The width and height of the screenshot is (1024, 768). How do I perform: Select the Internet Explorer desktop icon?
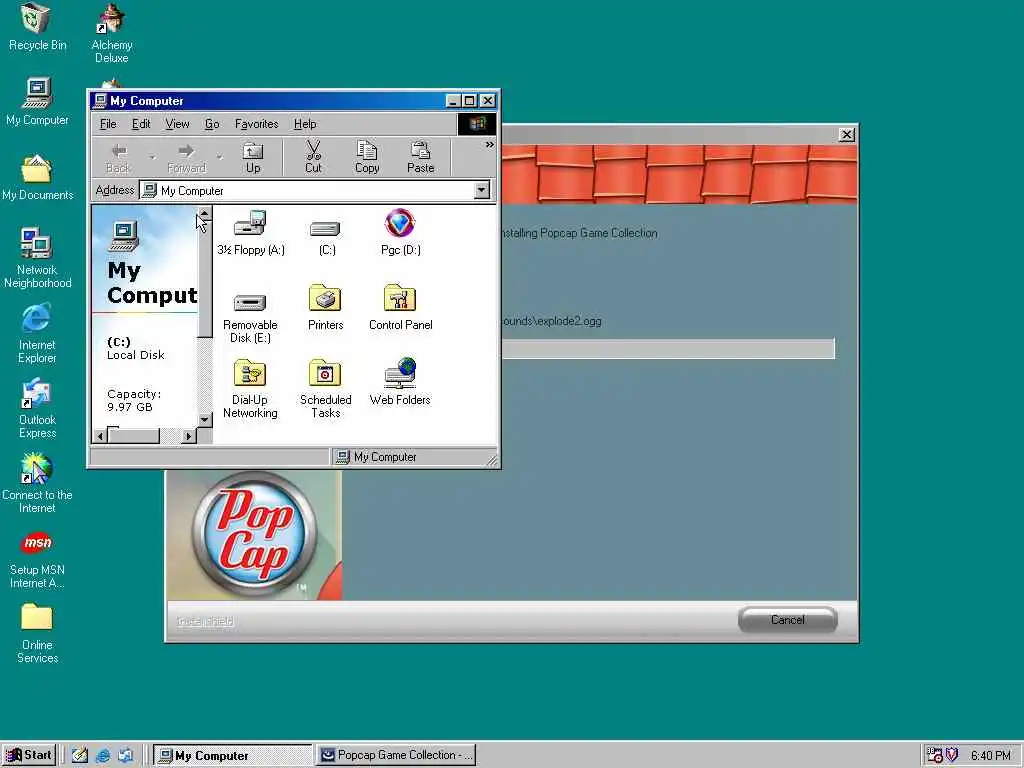click(37, 333)
